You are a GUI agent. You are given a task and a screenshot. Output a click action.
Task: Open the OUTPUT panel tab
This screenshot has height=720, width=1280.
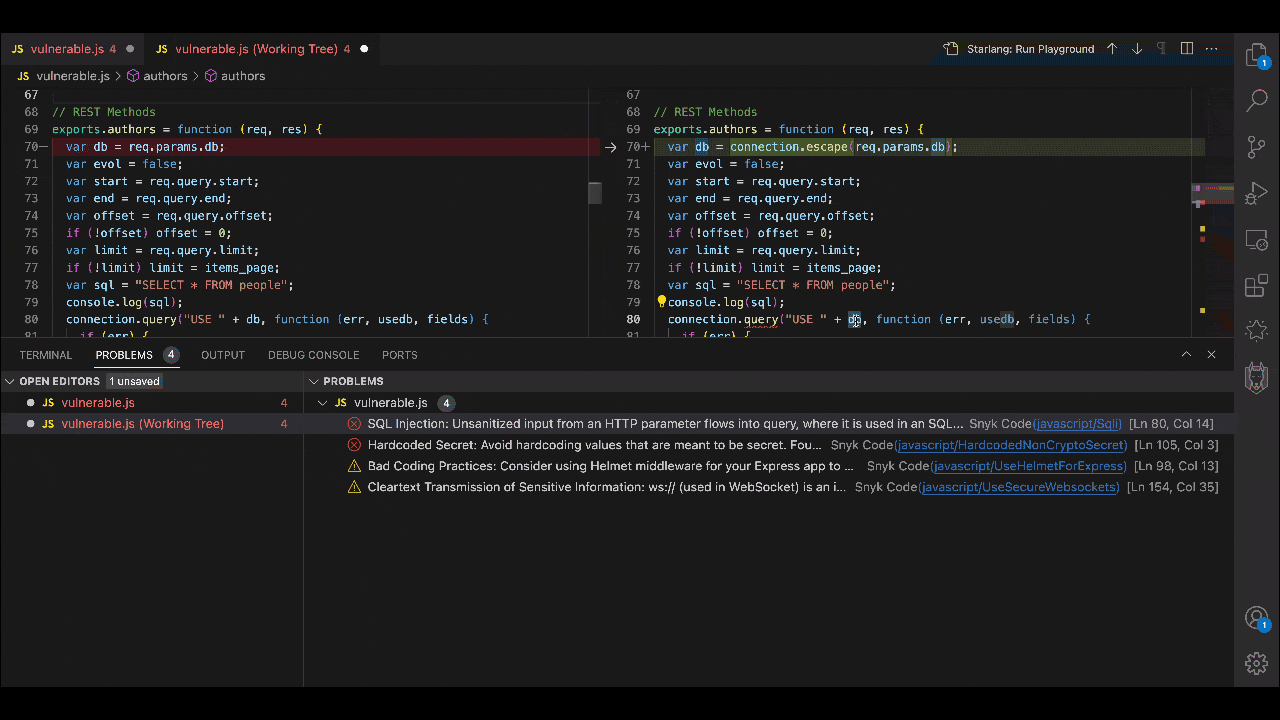[223, 355]
